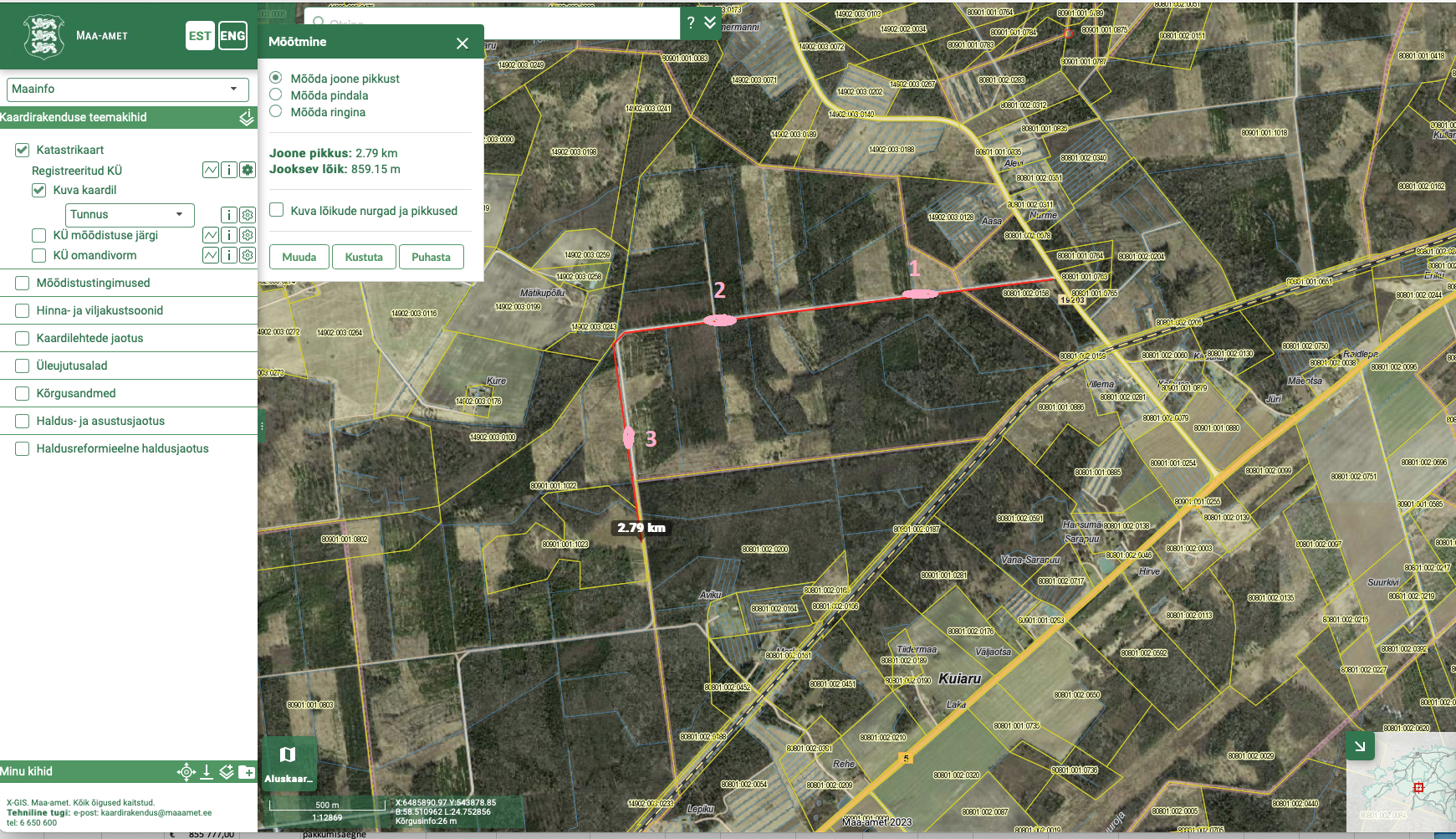Switch language to ENG

click(232, 36)
